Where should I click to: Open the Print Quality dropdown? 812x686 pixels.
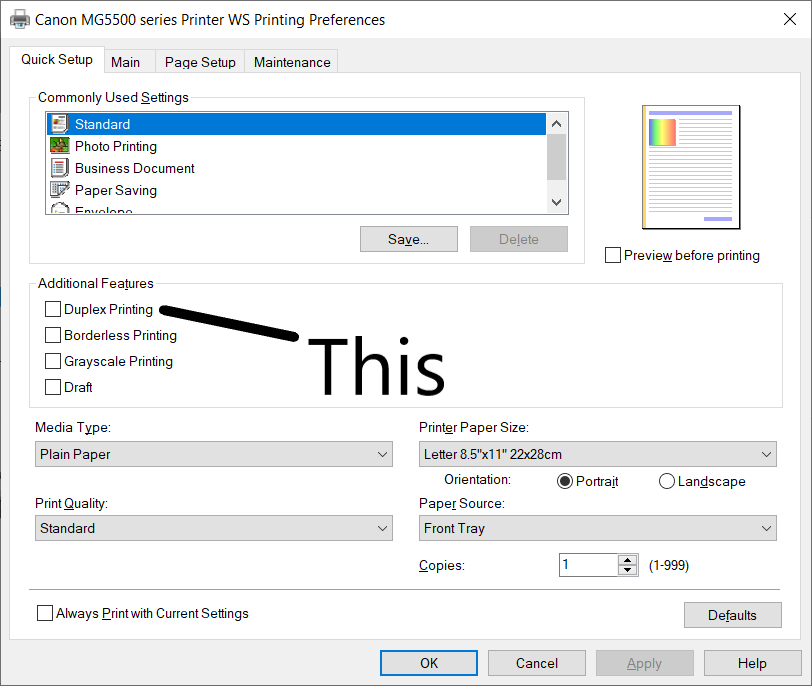click(214, 528)
